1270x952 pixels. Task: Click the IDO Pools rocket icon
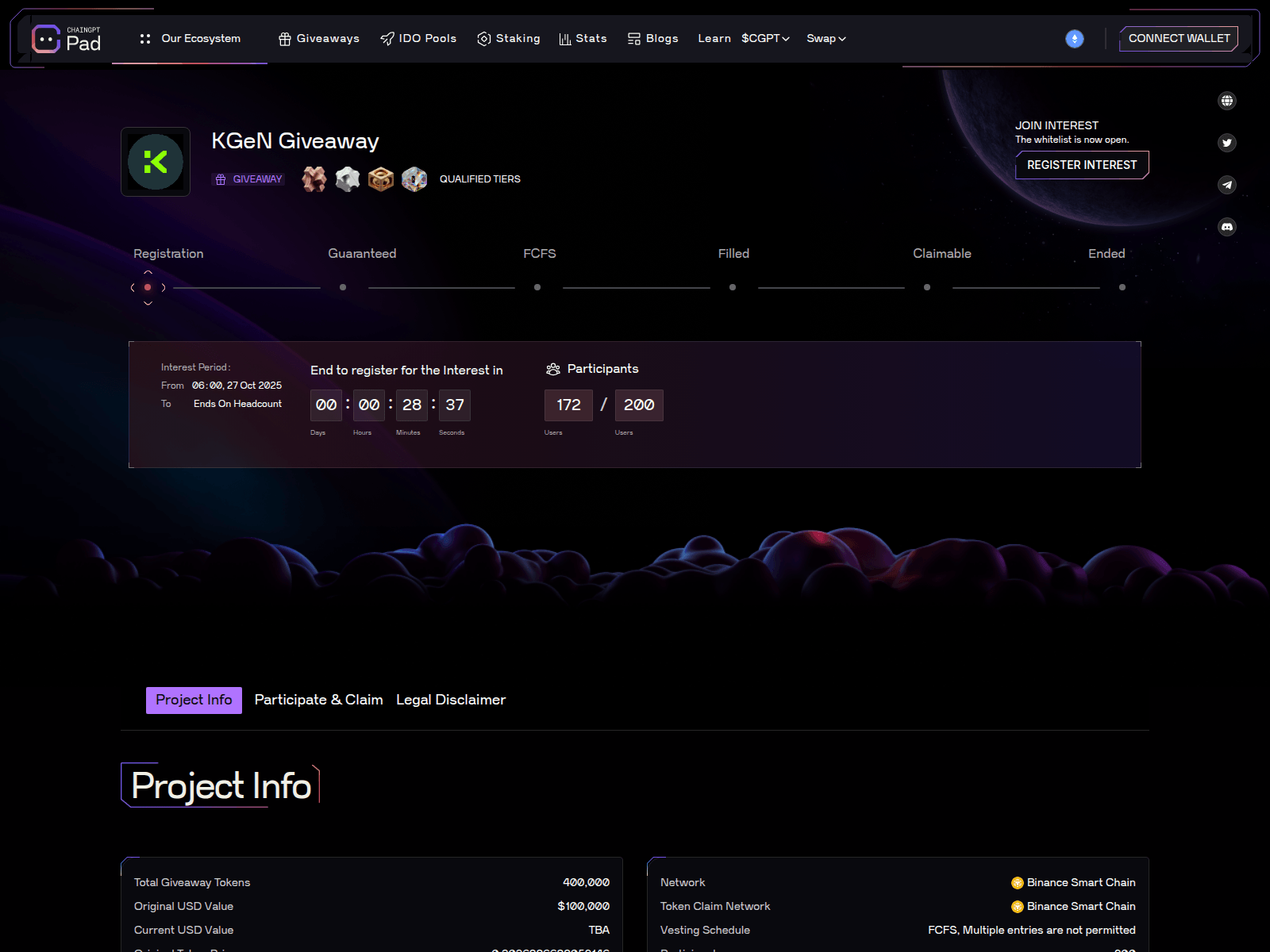coord(387,39)
